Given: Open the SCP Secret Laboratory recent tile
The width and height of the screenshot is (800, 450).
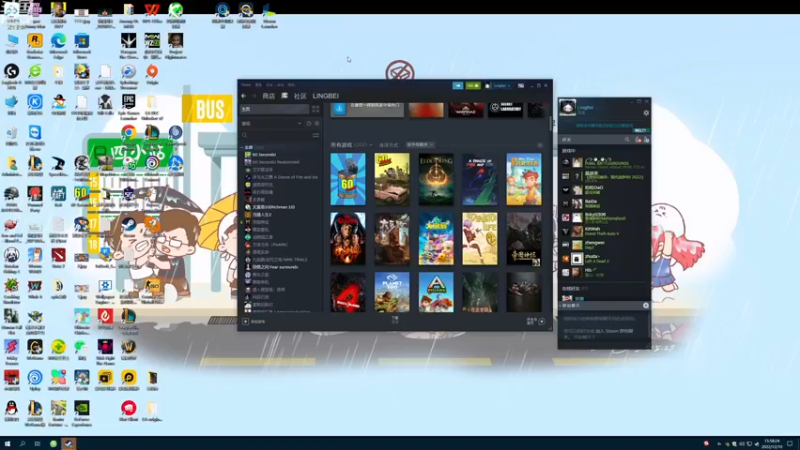Looking at the screenshot, I should 505,110.
